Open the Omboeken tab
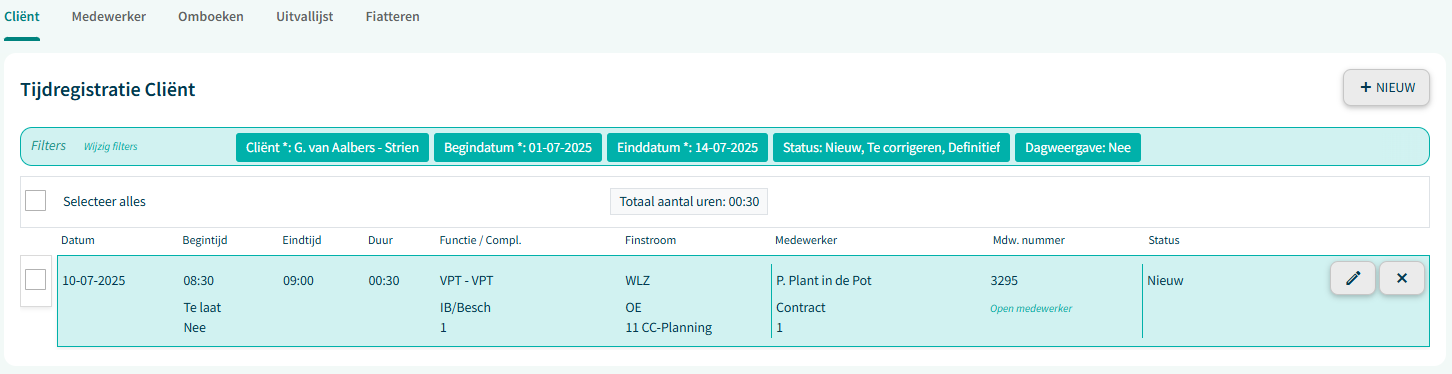1452x374 pixels. (211, 16)
